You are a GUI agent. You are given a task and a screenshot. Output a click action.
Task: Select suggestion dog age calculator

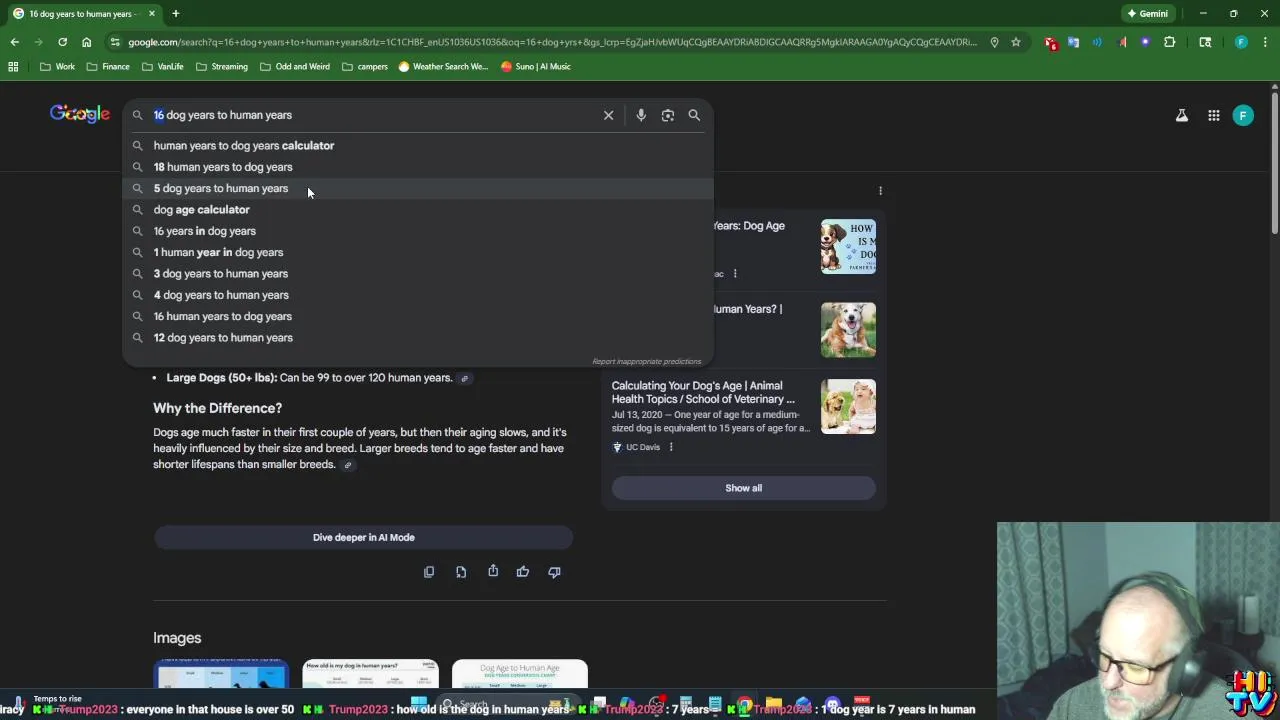(418, 210)
